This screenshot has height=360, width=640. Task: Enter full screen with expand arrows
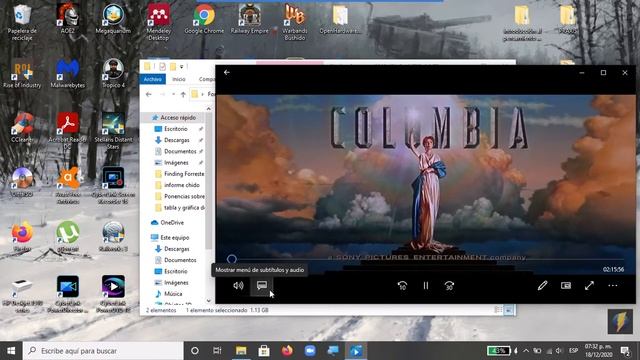pos(589,286)
